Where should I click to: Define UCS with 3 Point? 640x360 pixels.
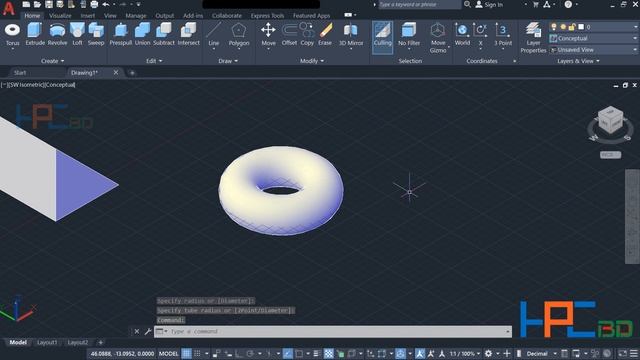[503, 34]
